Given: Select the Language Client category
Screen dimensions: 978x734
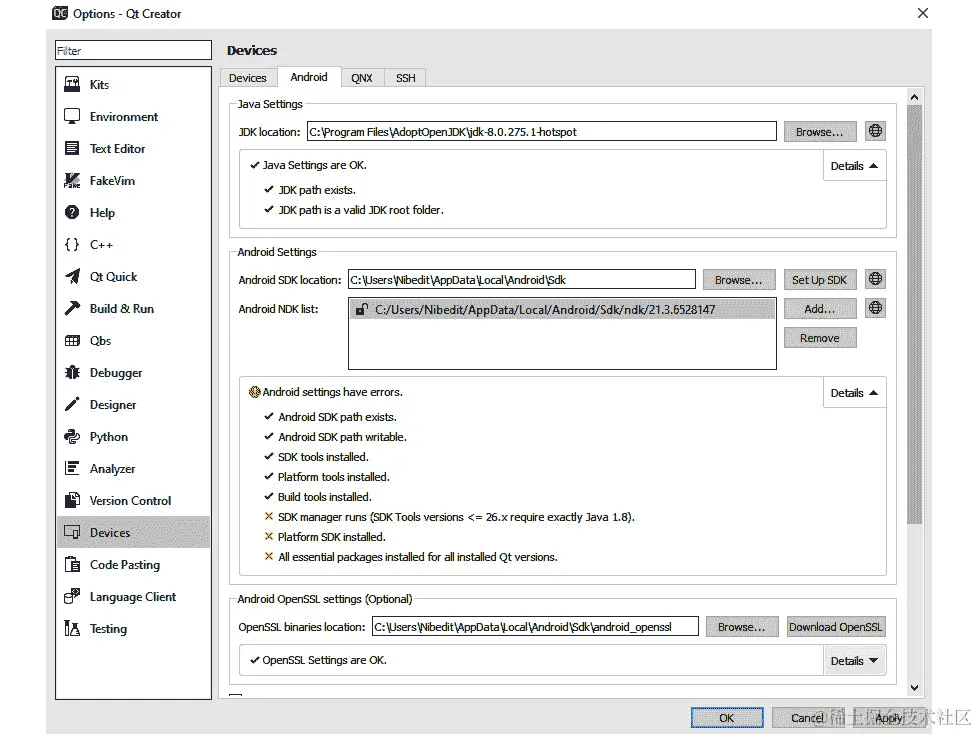Looking at the screenshot, I should tap(133, 597).
